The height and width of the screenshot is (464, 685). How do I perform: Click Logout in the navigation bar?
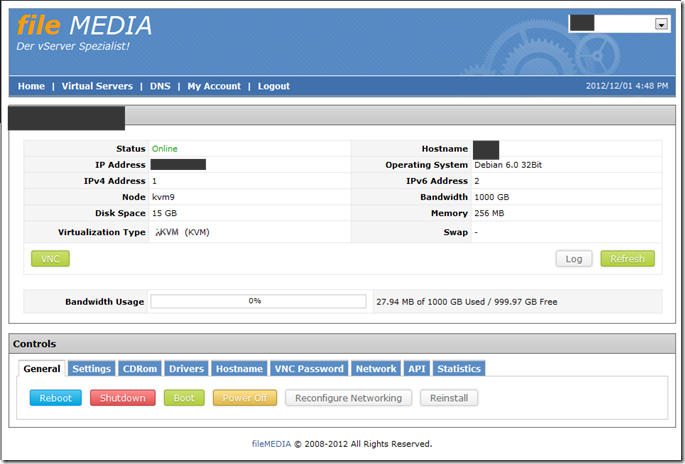coord(273,86)
